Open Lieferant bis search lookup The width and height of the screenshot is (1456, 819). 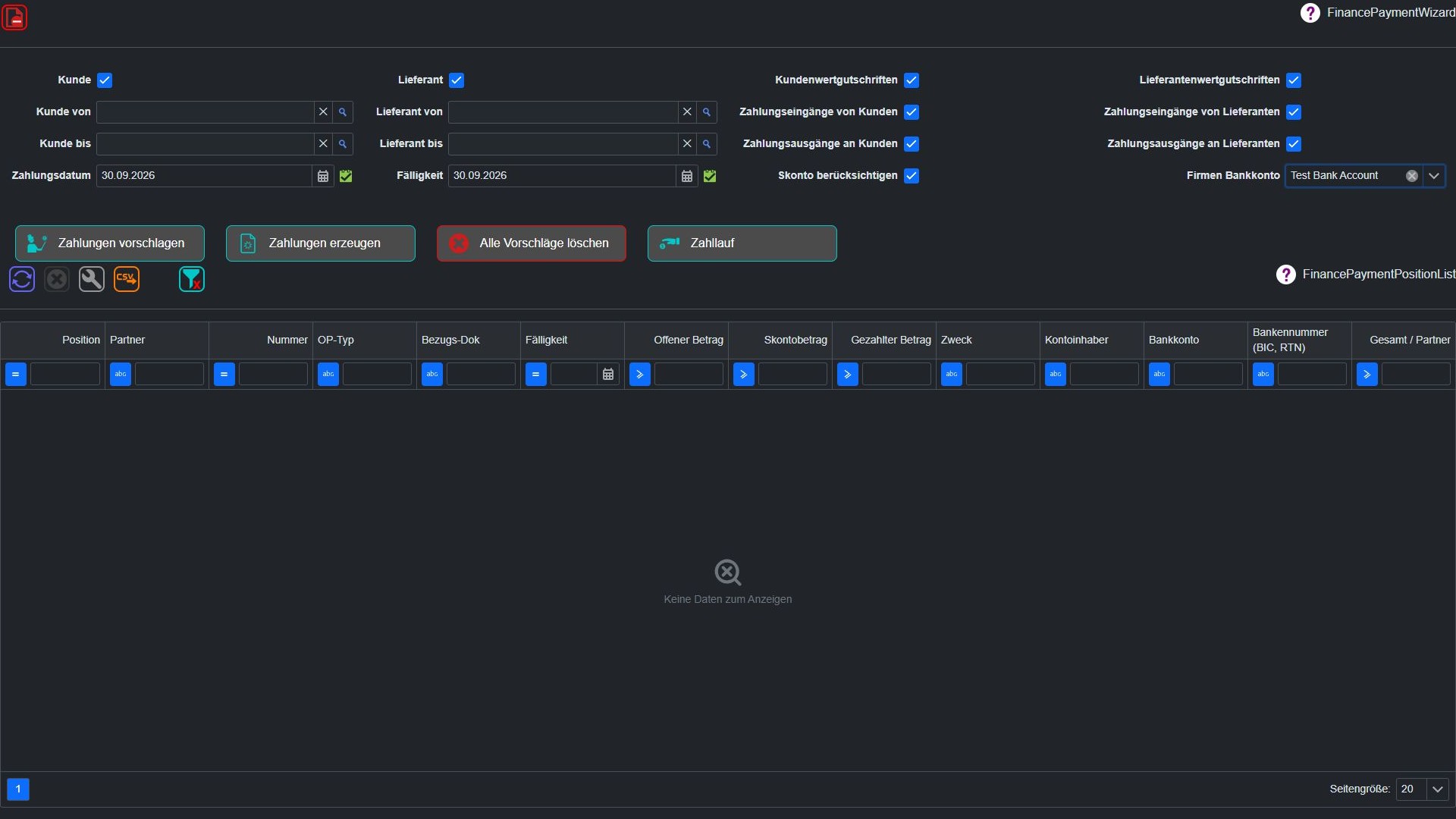pos(707,144)
